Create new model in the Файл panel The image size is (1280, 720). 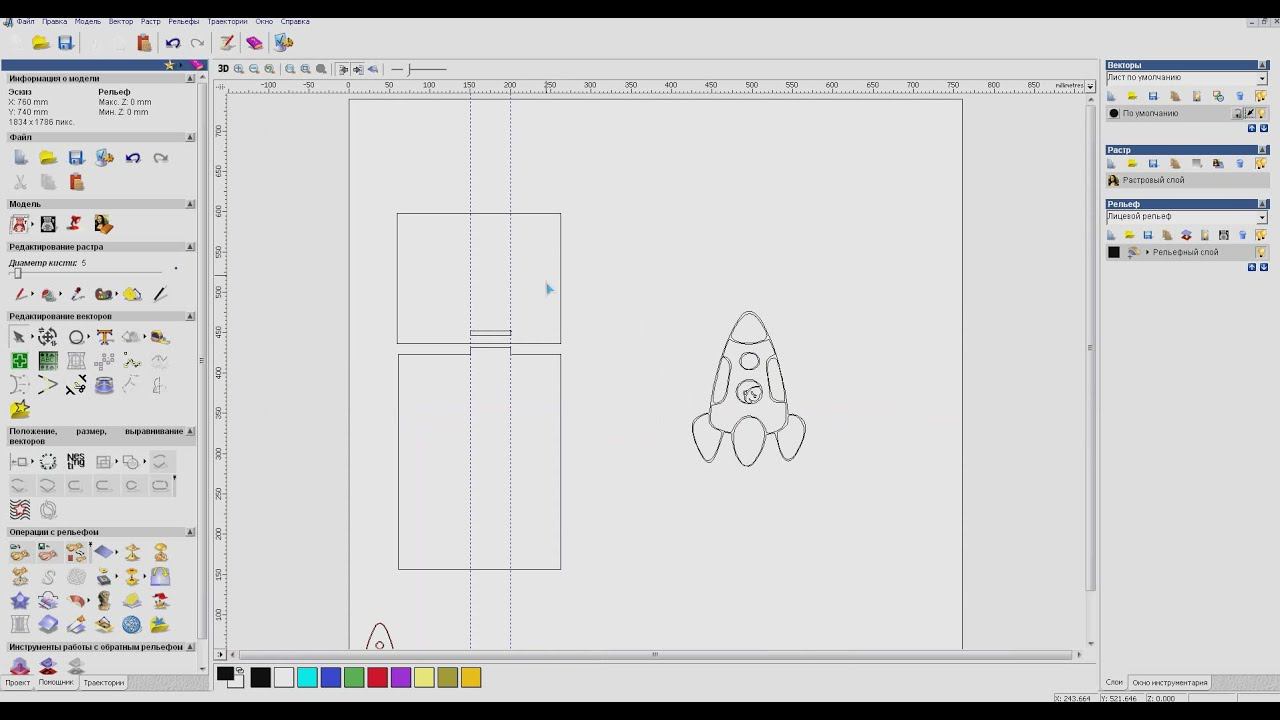pyautogui.click(x=20, y=158)
